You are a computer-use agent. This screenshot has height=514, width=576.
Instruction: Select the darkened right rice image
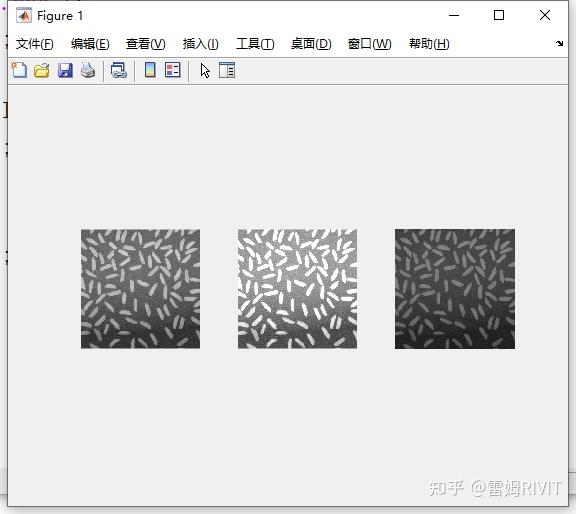pos(455,289)
